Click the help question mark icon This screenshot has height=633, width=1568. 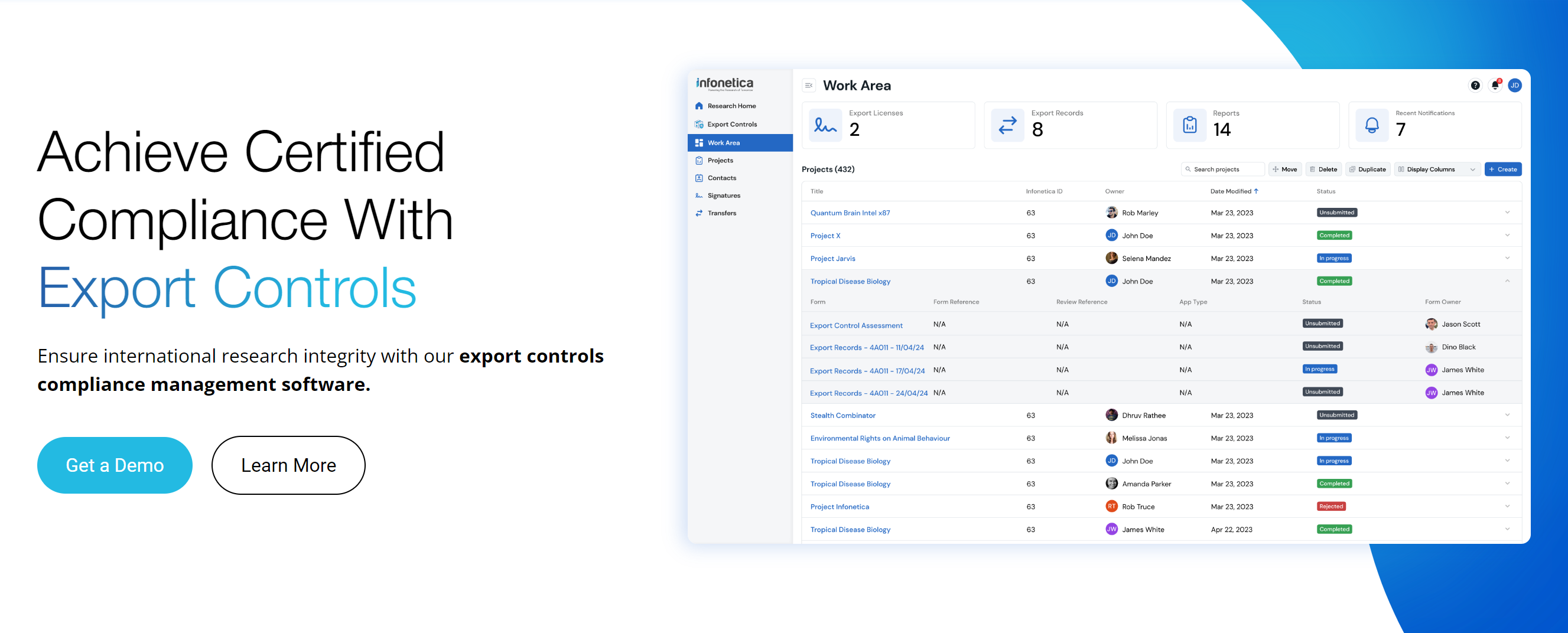point(1475,85)
